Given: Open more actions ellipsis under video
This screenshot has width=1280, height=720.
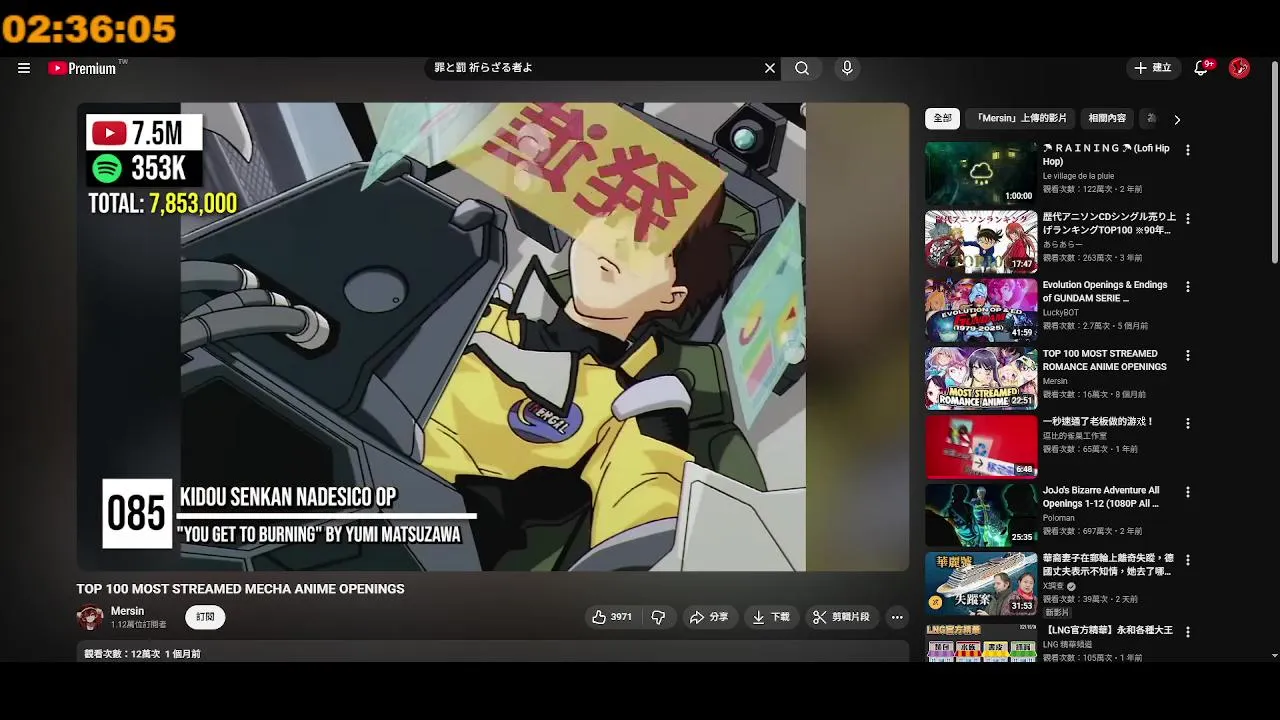Looking at the screenshot, I should [x=897, y=617].
